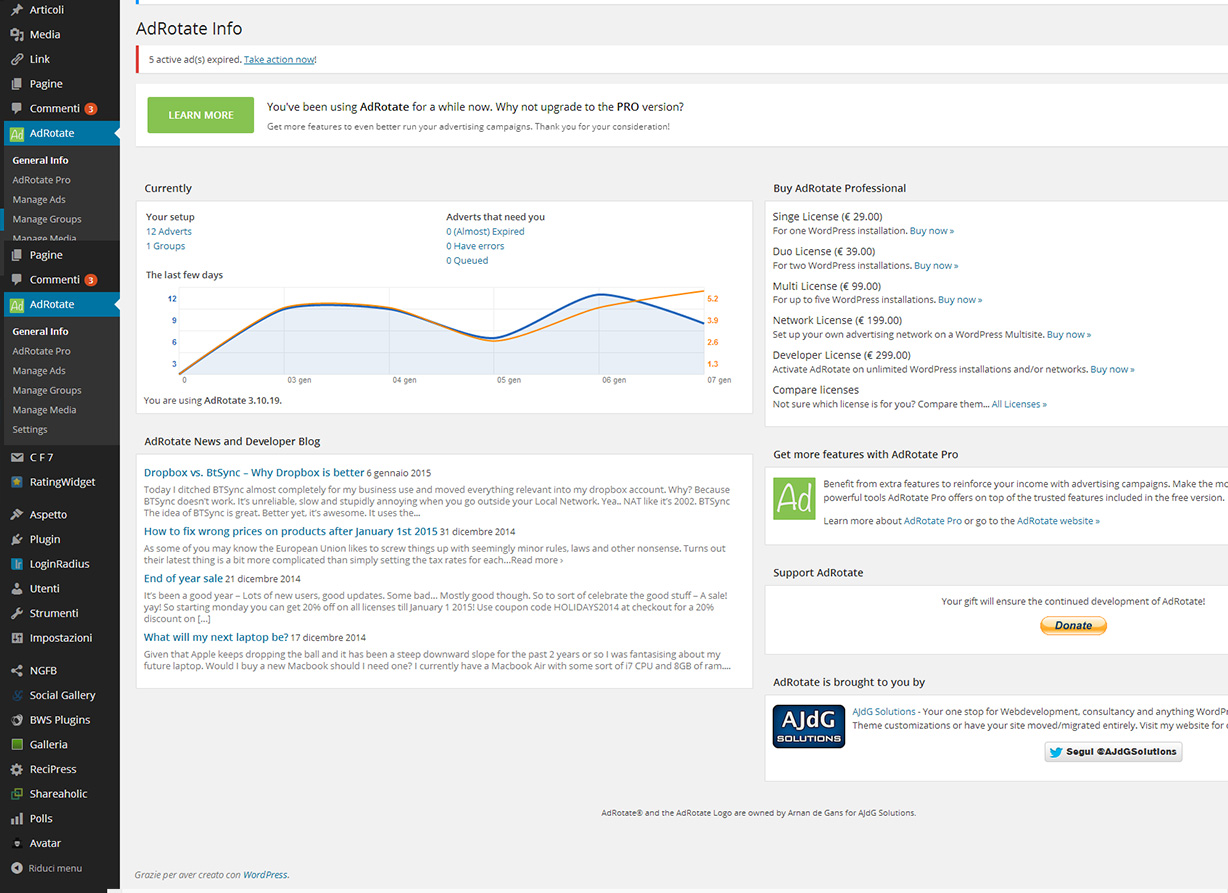Click the yellow Donate button
This screenshot has width=1228, height=893.
pos(1073,626)
